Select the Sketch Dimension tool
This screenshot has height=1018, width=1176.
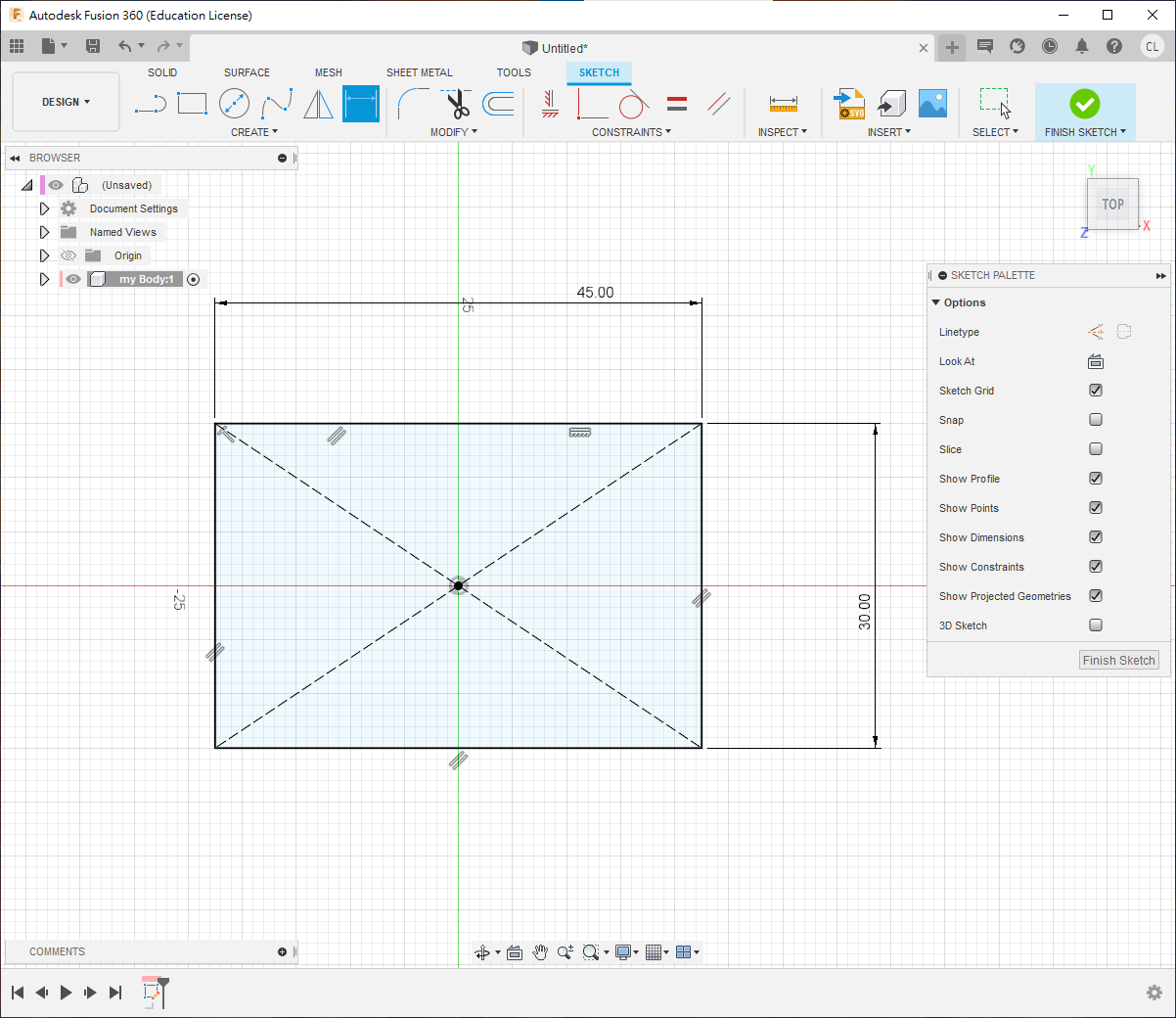(x=360, y=104)
